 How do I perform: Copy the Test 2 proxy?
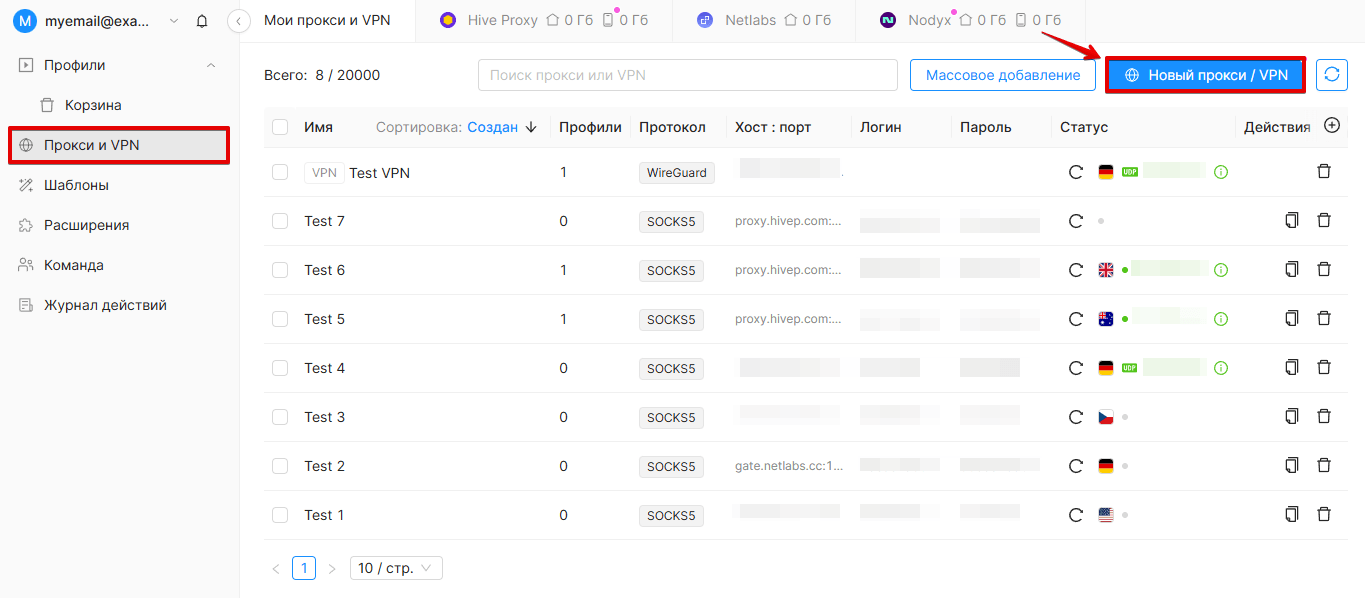[1291, 466]
